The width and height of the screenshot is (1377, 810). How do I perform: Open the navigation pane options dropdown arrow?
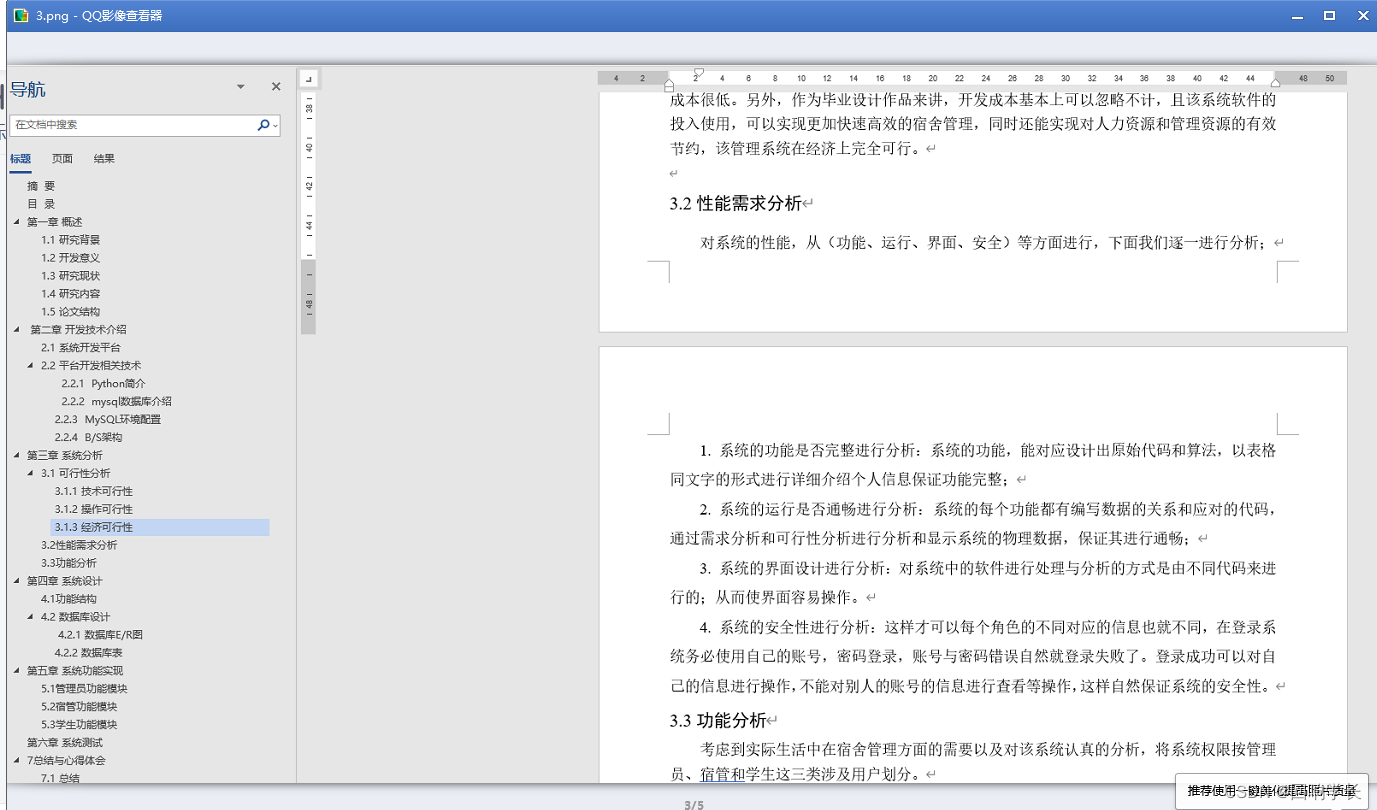pos(241,87)
